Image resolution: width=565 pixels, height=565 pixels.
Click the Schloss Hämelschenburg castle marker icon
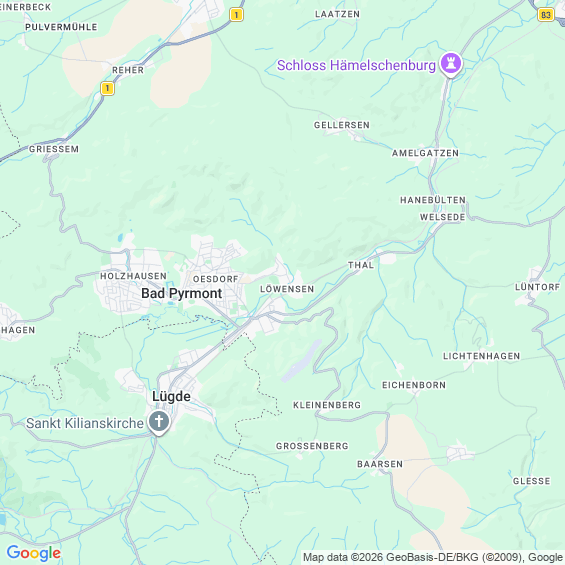(x=450, y=64)
